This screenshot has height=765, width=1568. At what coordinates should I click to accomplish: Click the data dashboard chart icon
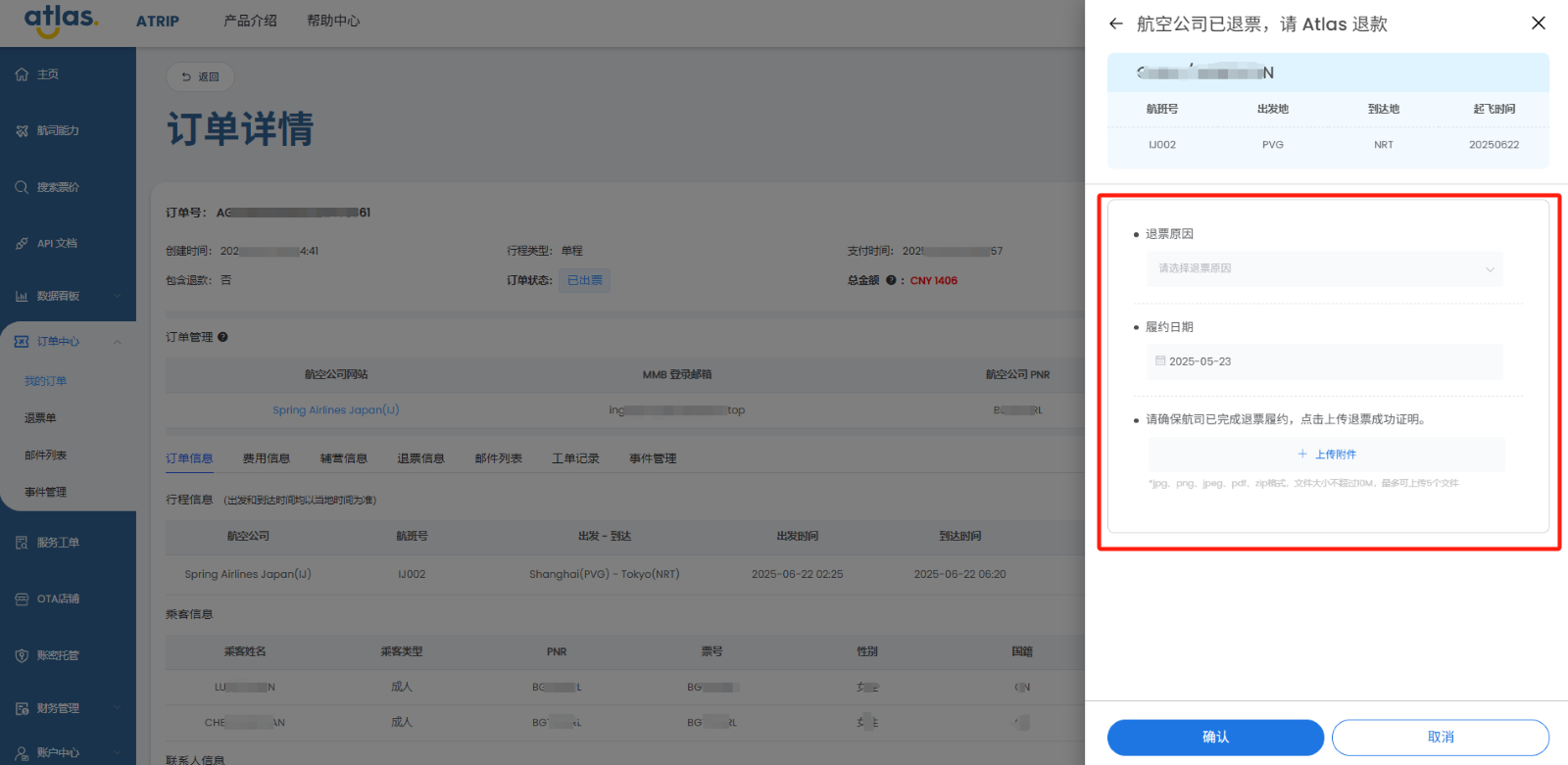pyautogui.click(x=22, y=296)
